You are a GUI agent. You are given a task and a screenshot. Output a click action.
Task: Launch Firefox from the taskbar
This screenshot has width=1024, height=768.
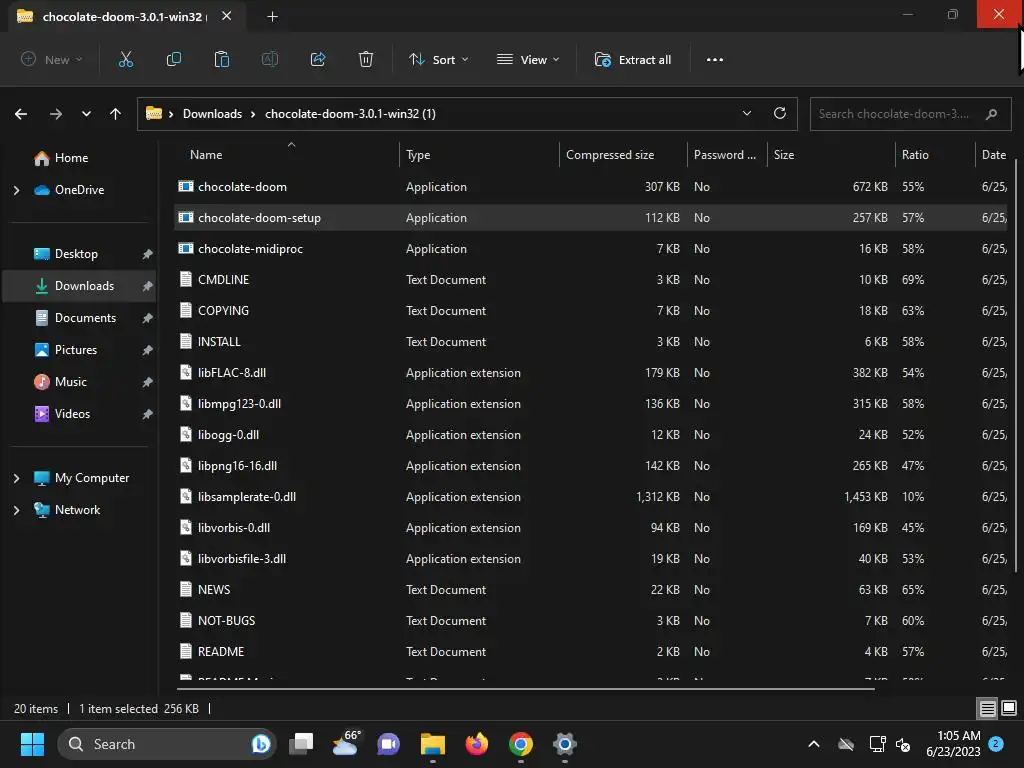pyautogui.click(x=477, y=744)
